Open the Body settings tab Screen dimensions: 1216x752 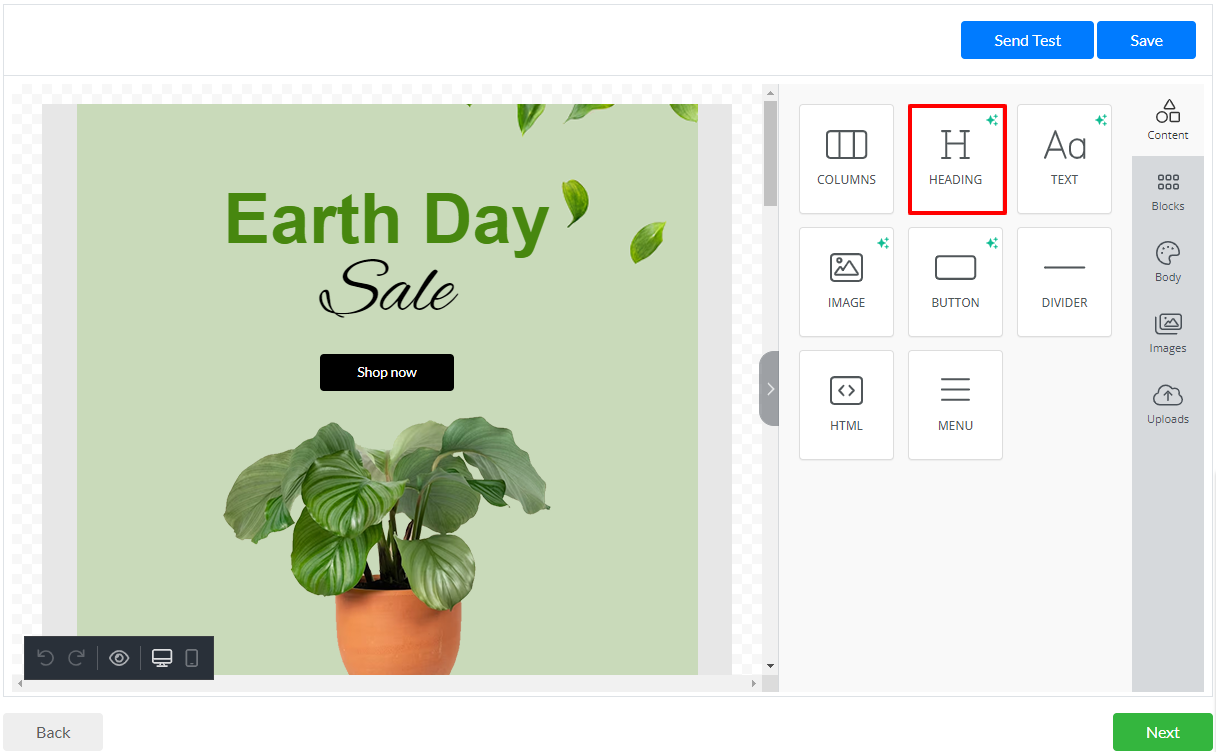(x=1167, y=263)
